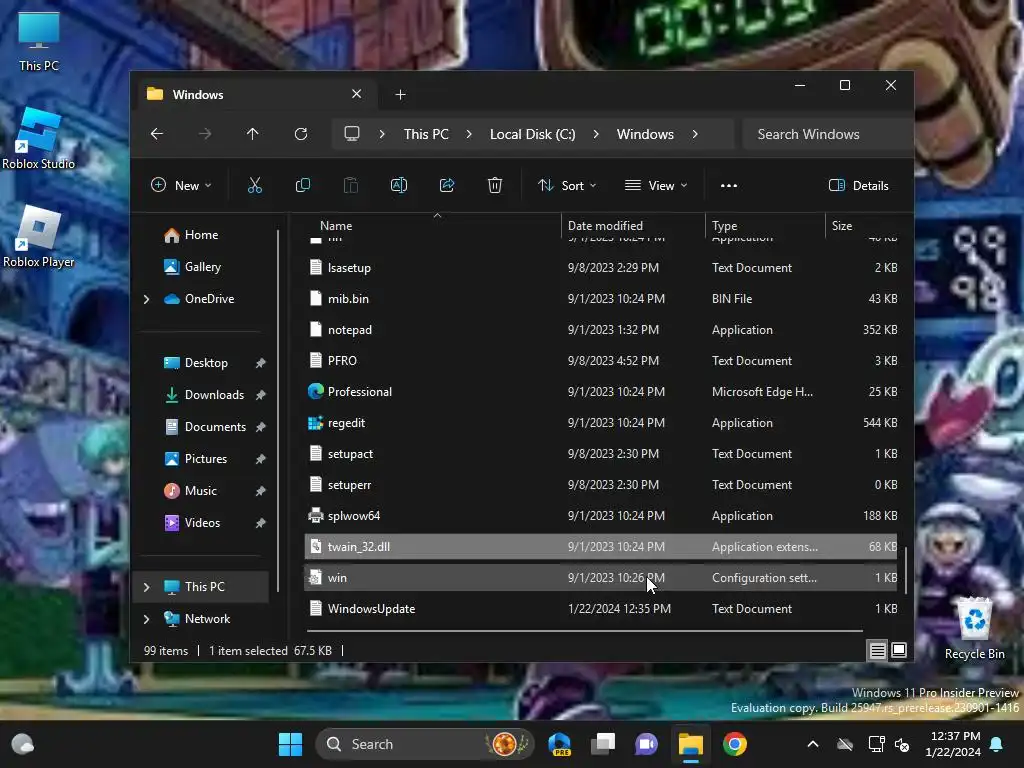Click the Paste clipboard icon
The image size is (1024, 768).
click(351, 185)
